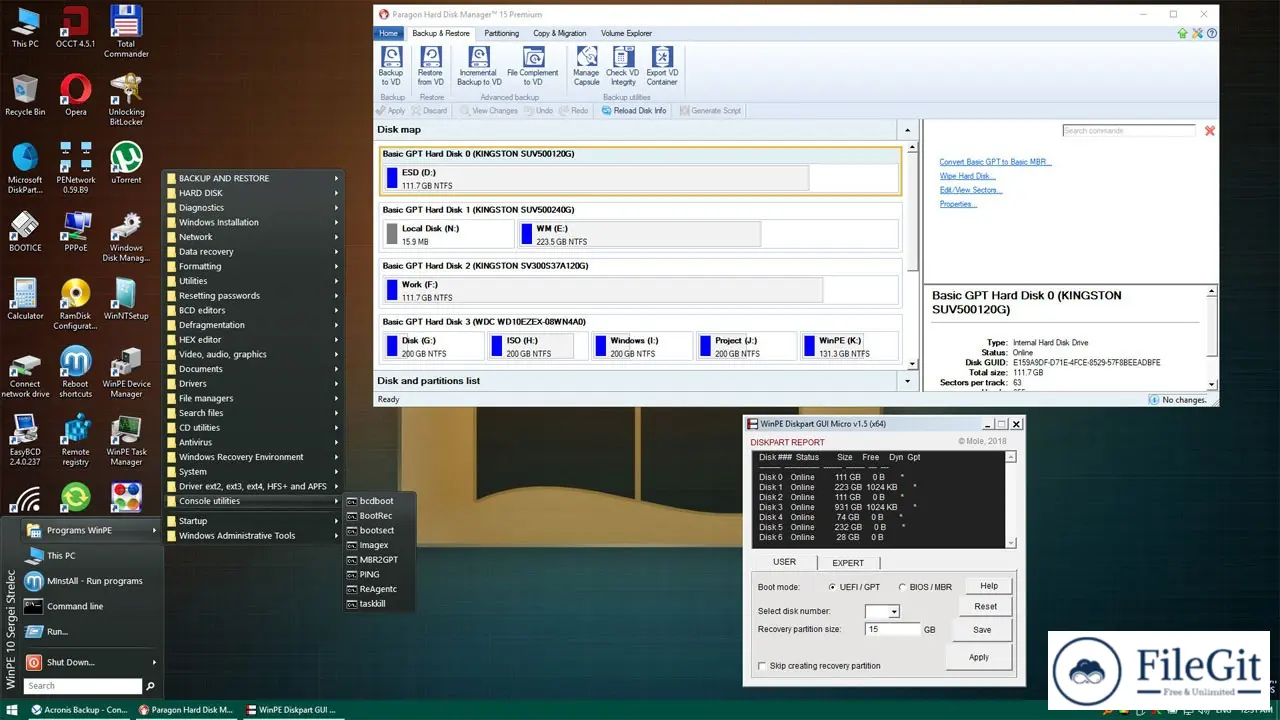Expand Diagnostics start menu folder
The height and width of the screenshot is (720, 1280).
(x=253, y=208)
